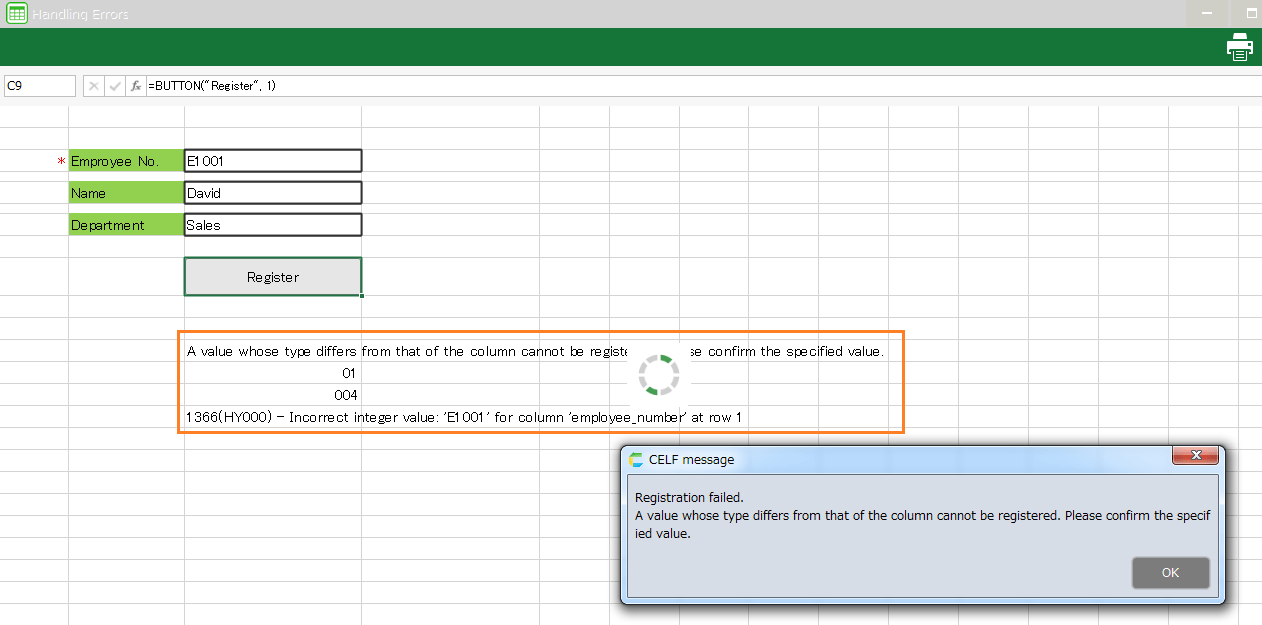
Task: Maximize the Handling Errors window
Action: click(1250, 14)
